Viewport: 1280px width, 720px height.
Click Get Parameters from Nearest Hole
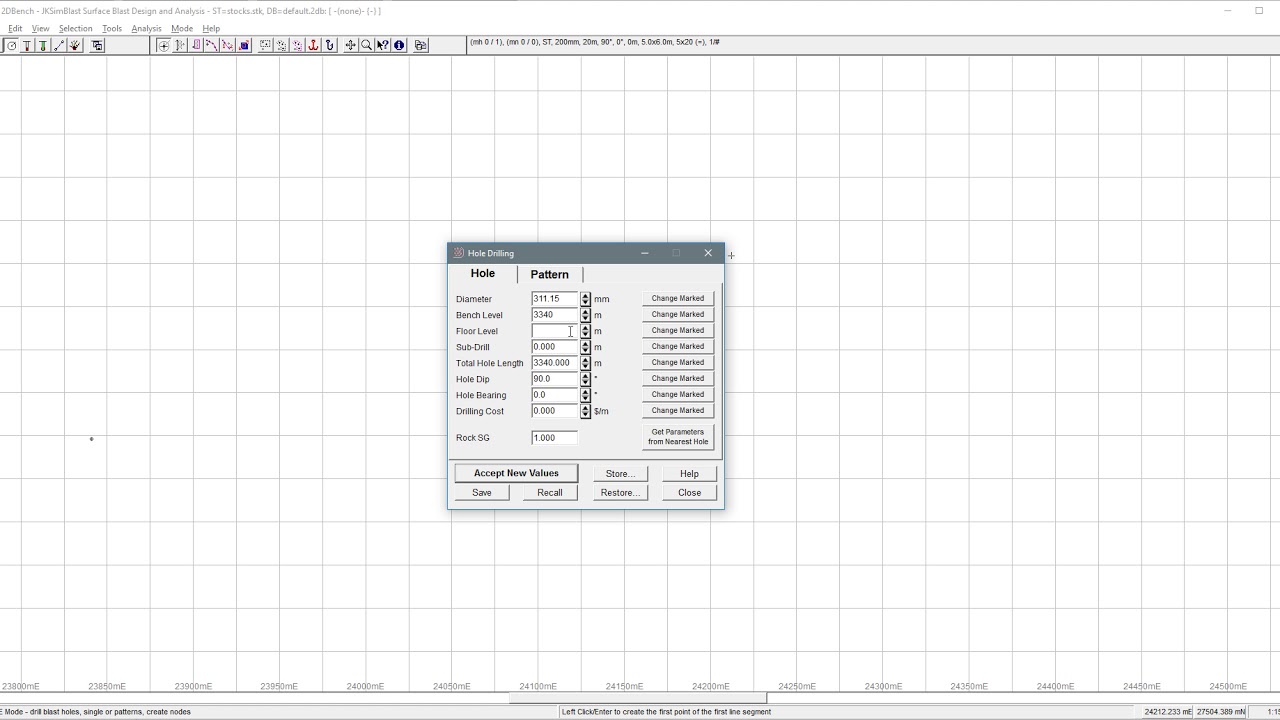[678, 437]
